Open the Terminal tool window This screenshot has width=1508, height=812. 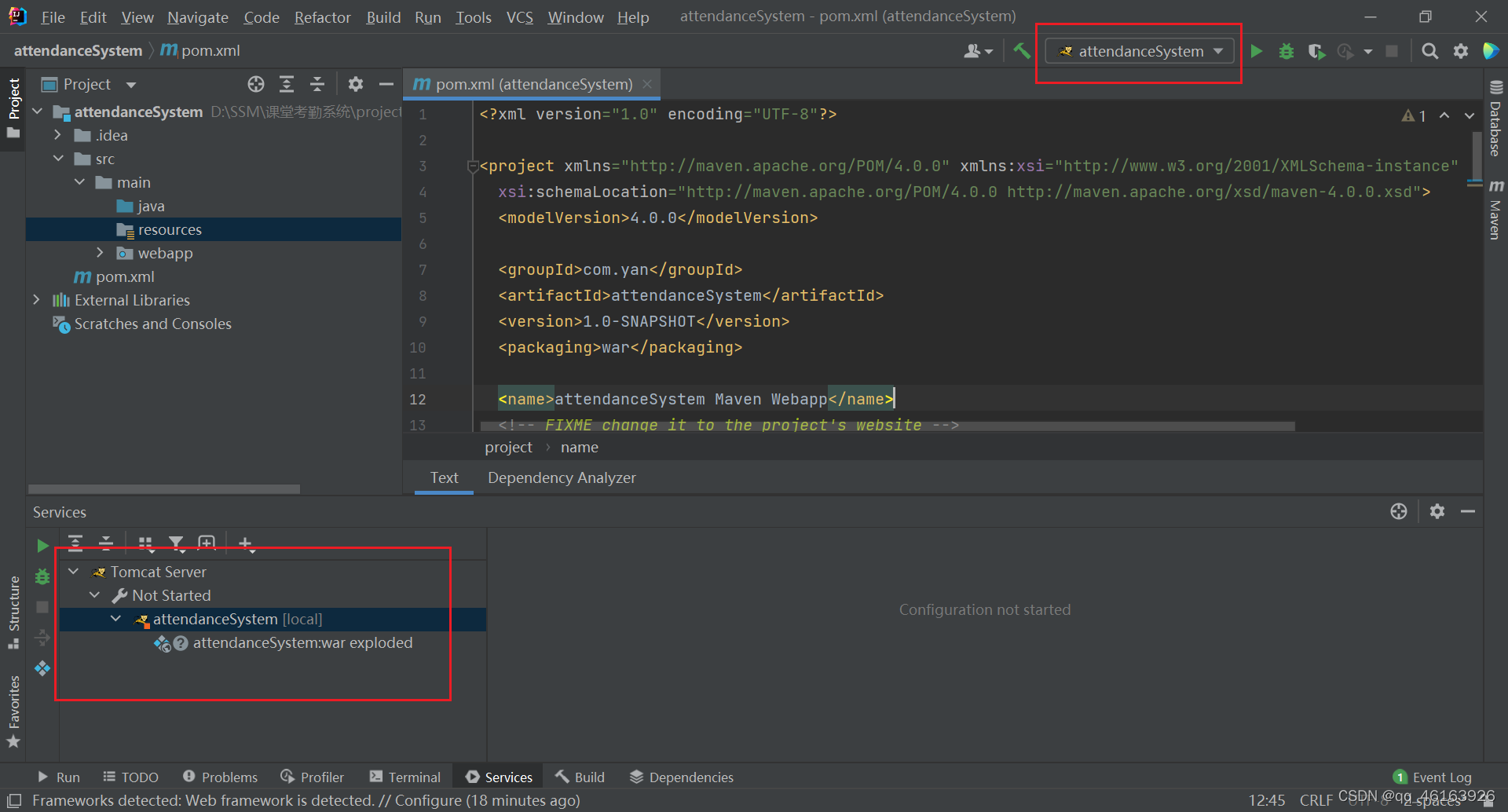click(x=405, y=777)
